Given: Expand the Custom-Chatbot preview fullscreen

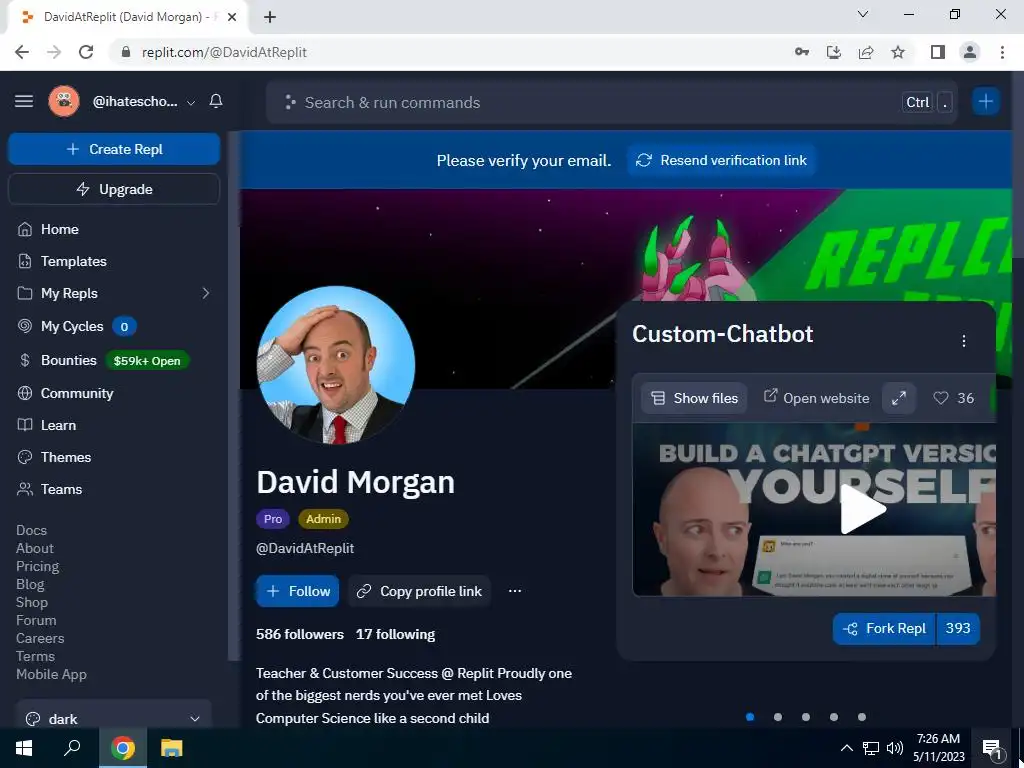Looking at the screenshot, I should pos(899,398).
